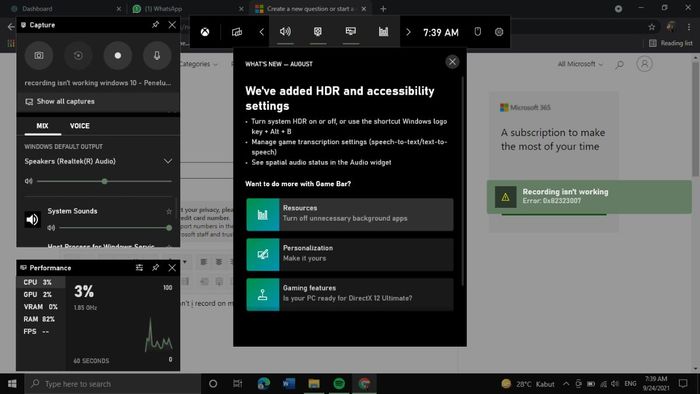The image size is (700, 394).
Task: Favorite System Sounds with star
Action: point(169,212)
